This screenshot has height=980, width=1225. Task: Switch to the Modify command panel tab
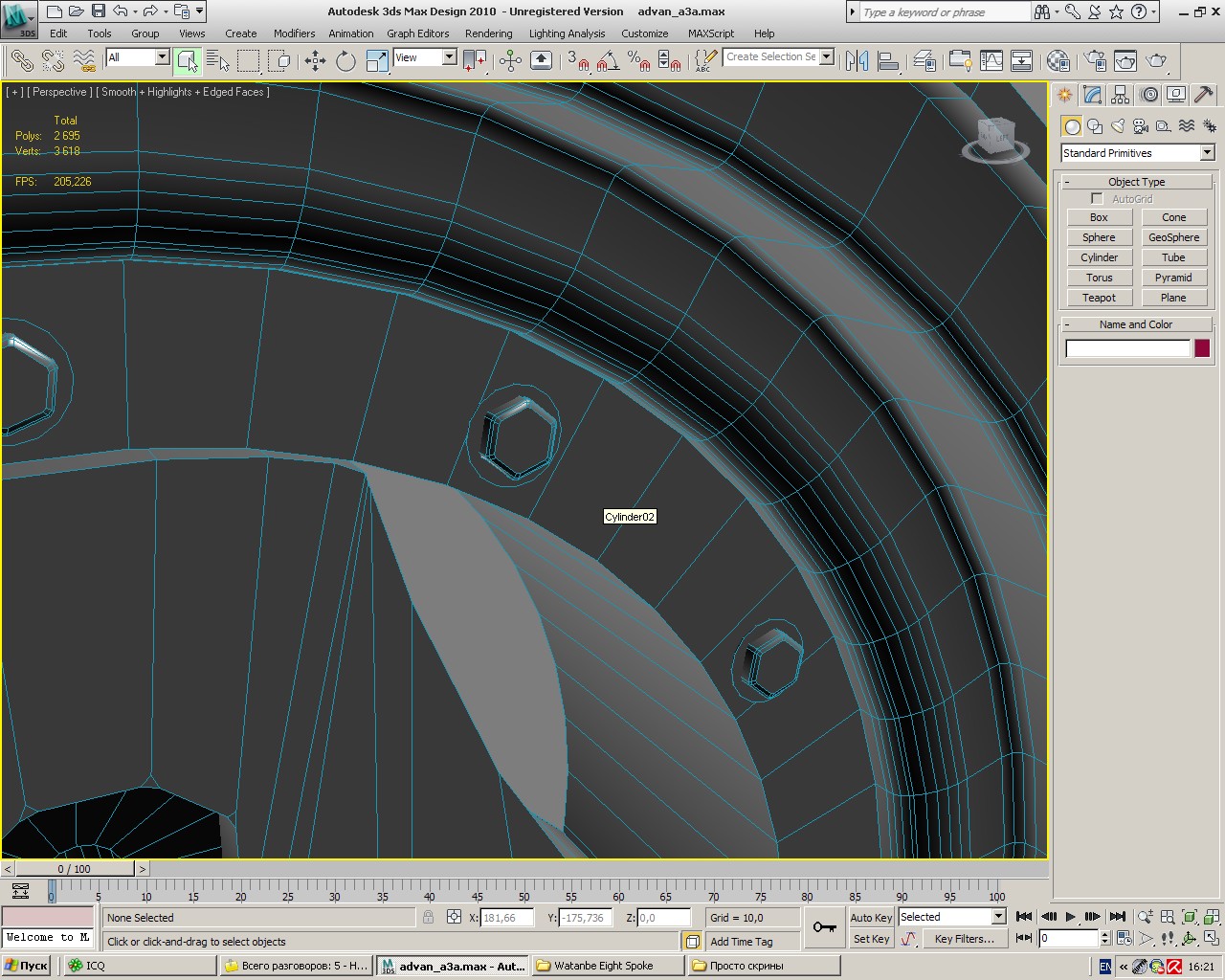(x=1093, y=95)
